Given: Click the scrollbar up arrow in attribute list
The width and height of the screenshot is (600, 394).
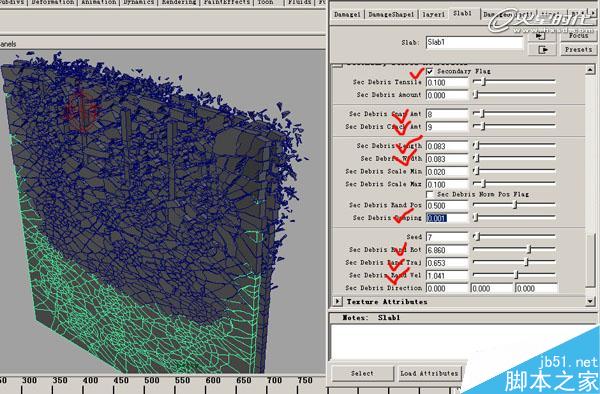Looking at the screenshot, I should coord(590,70).
